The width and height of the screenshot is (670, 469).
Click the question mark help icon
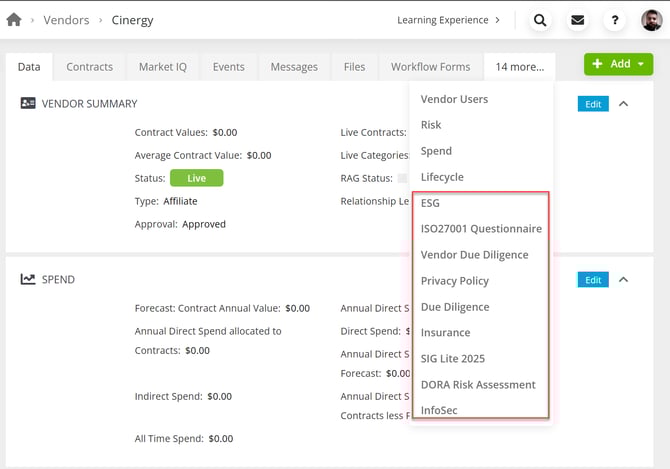[x=615, y=20]
